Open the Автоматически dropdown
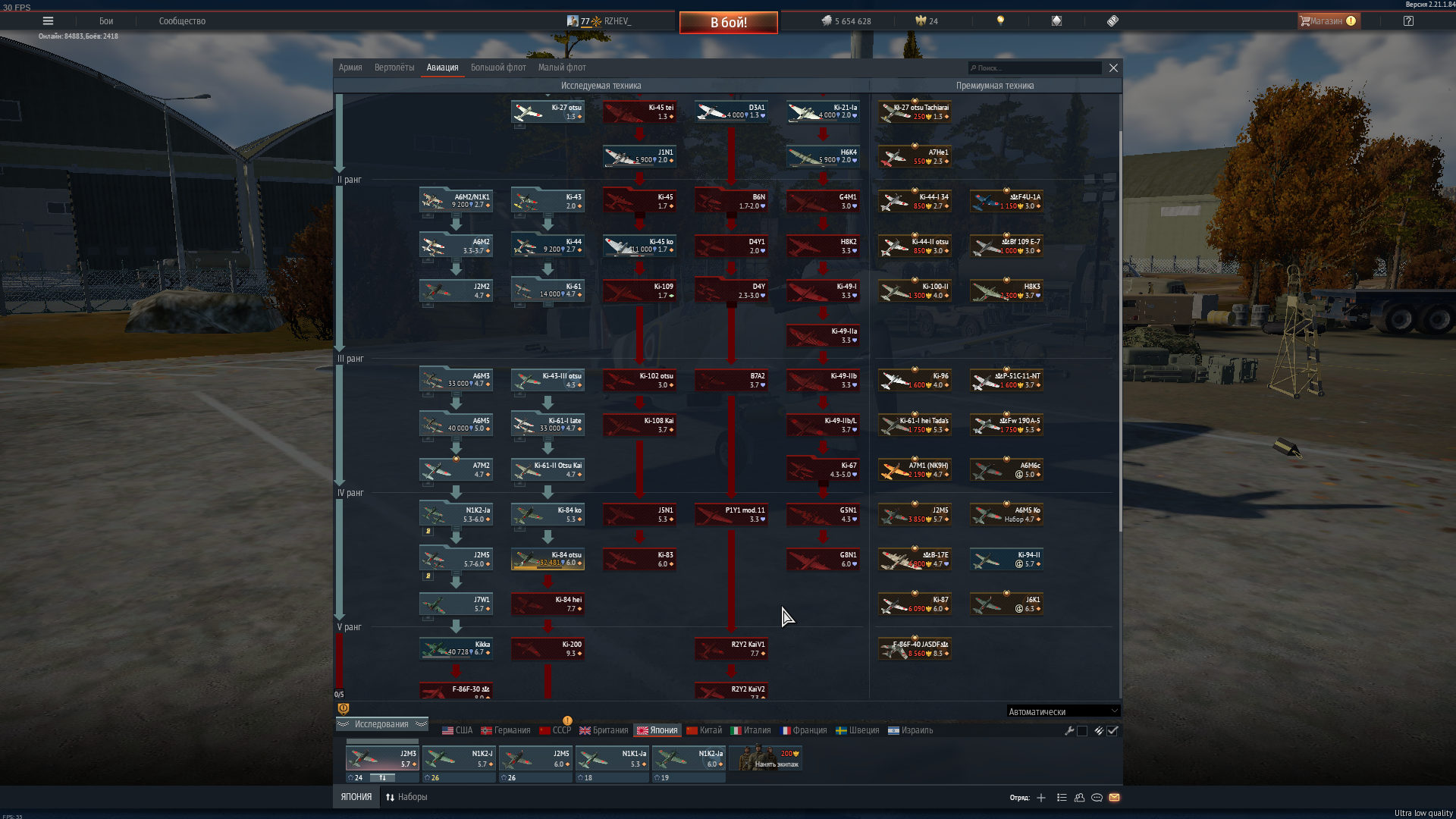Screen dimensions: 1456x819 [x=1063, y=711]
